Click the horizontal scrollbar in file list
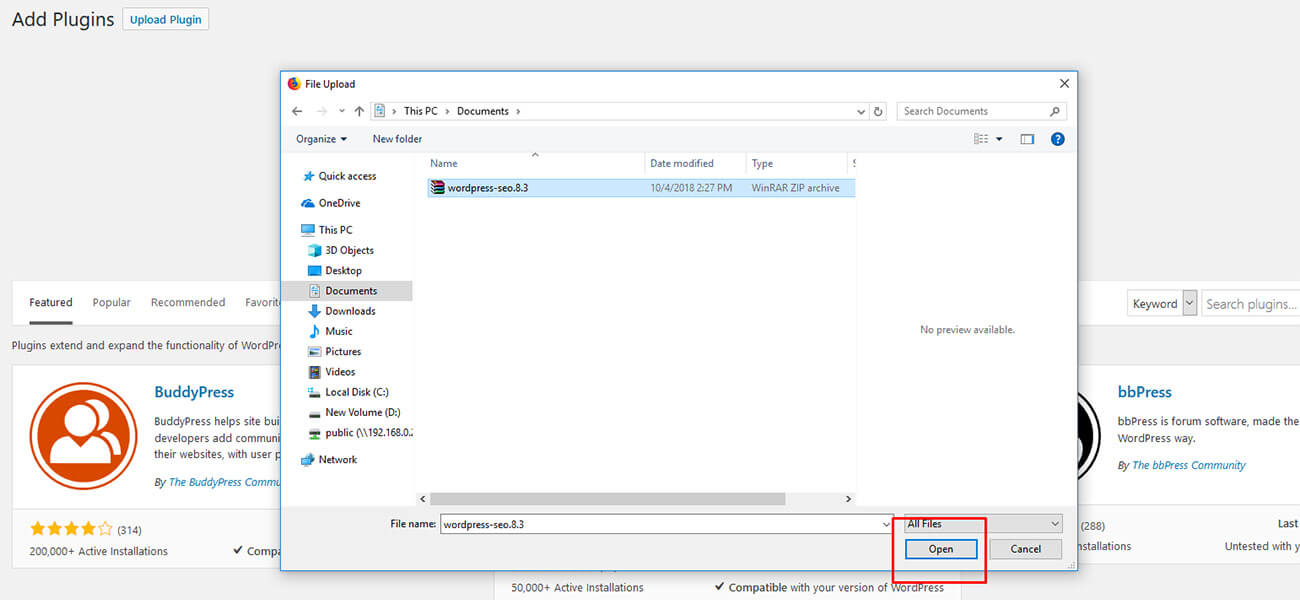 coord(608,499)
